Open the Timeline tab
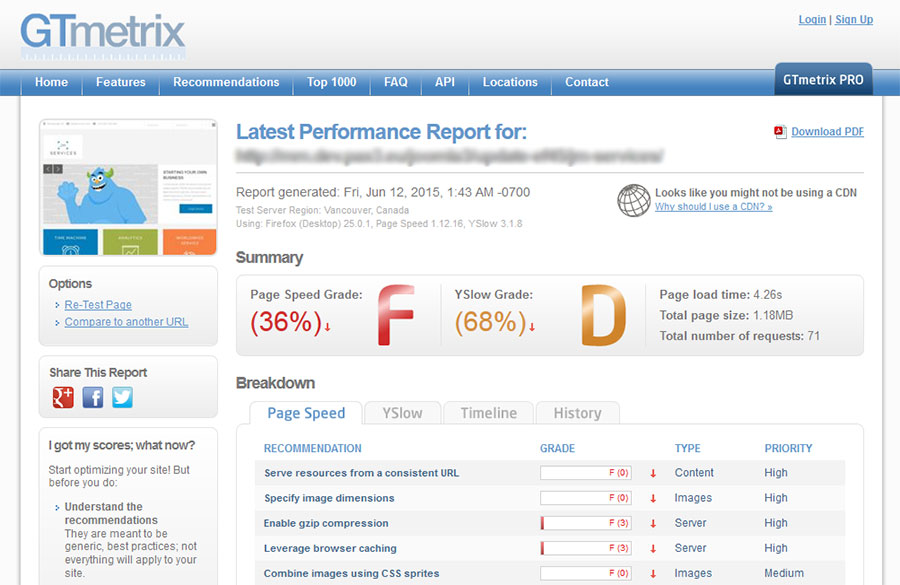 coord(488,413)
